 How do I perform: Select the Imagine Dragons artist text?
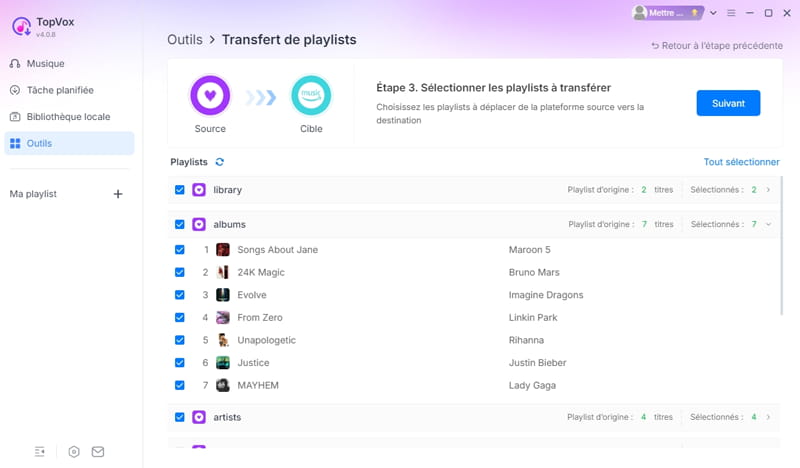pos(546,295)
